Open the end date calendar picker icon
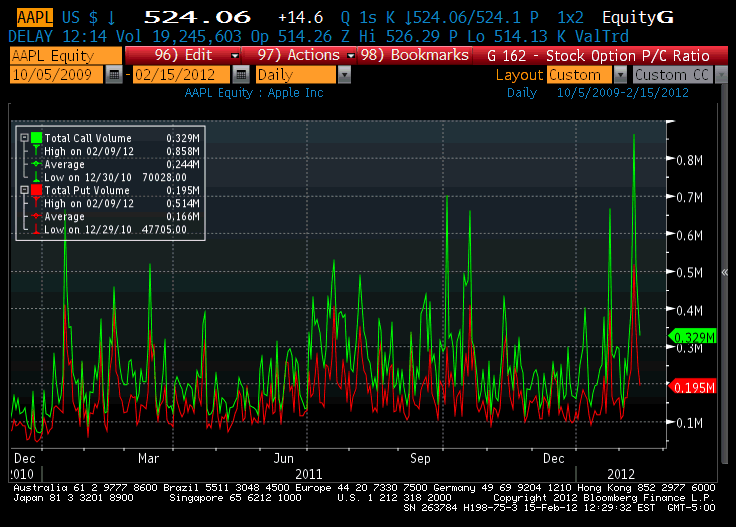 (x=240, y=75)
